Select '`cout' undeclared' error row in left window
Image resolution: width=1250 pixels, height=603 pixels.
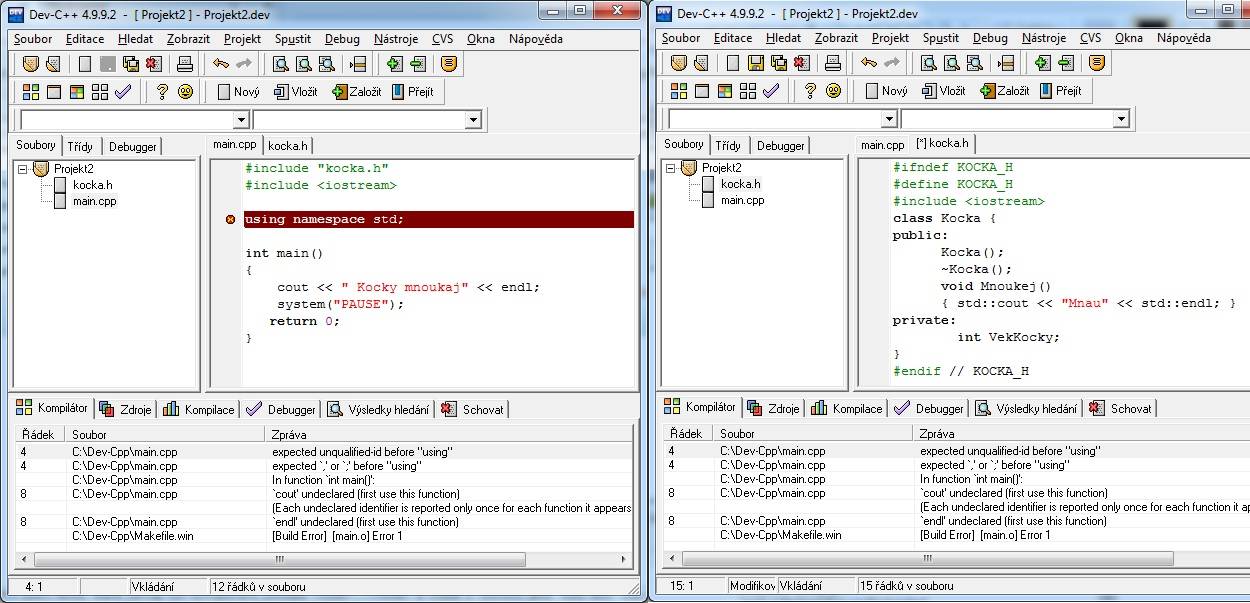coord(325,494)
